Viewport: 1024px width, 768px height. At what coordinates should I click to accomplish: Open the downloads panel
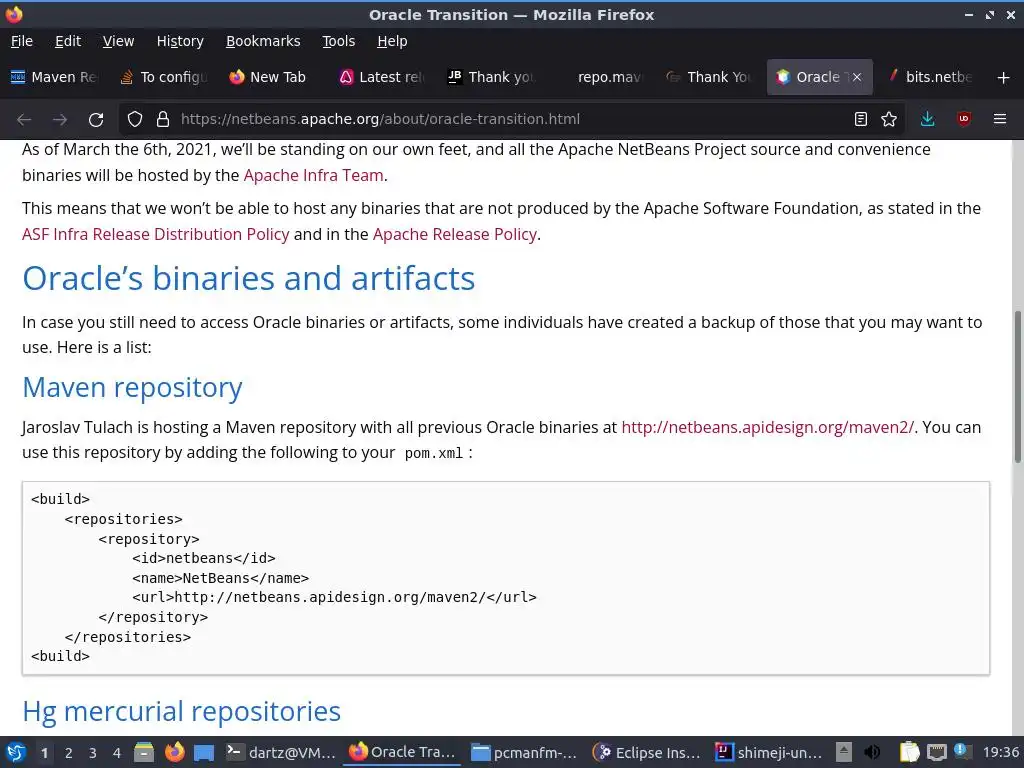927,120
